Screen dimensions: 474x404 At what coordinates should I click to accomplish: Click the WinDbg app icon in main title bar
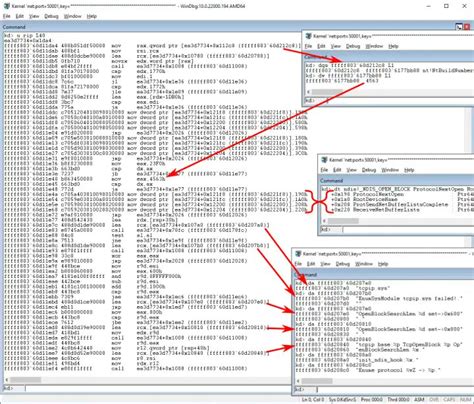tap(6, 6)
